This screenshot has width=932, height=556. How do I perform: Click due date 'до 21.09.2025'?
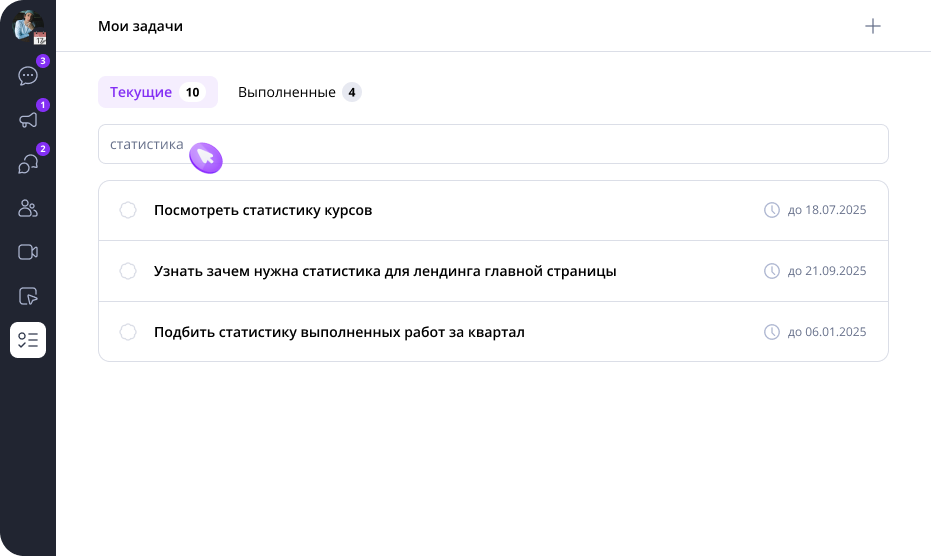point(827,271)
